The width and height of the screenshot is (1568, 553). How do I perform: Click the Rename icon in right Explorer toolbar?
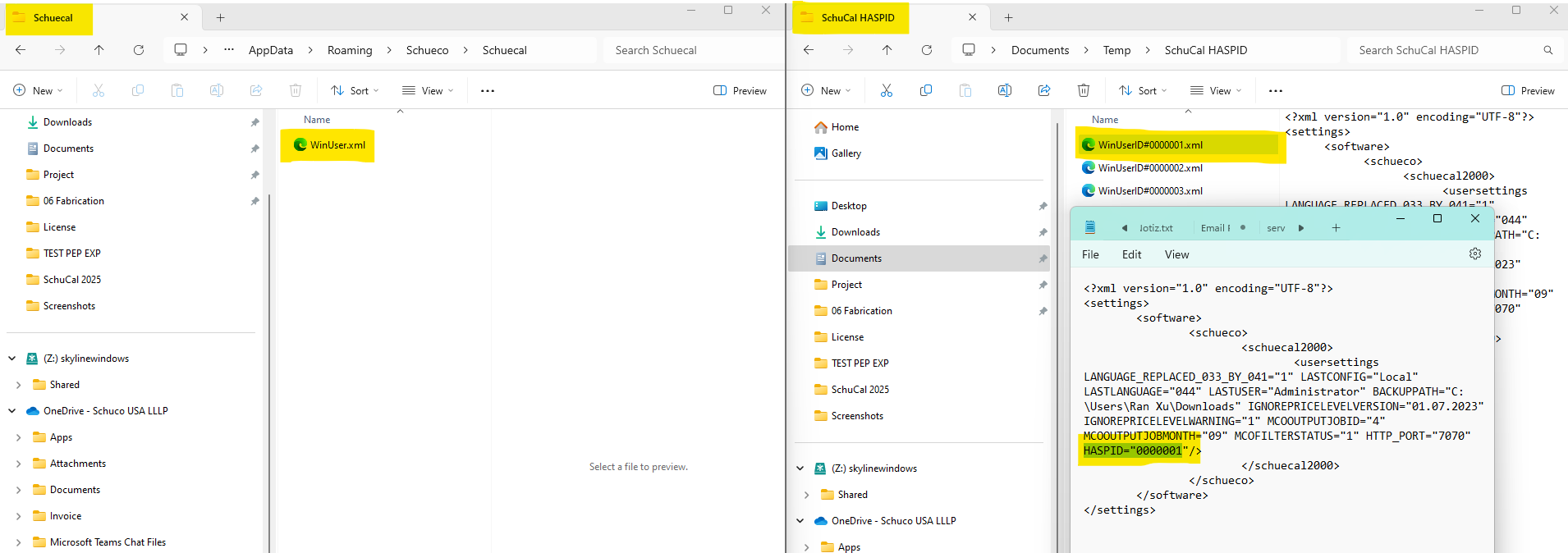coord(1004,90)
